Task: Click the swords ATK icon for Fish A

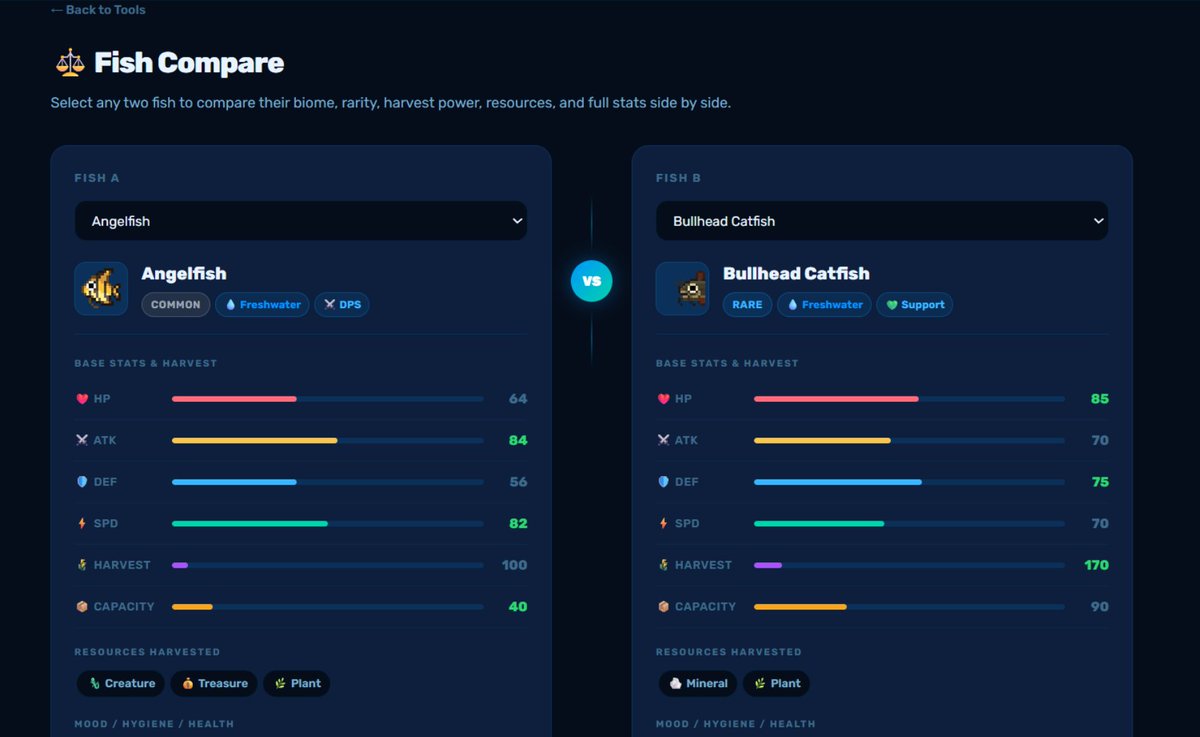Action: pos(82,440)
